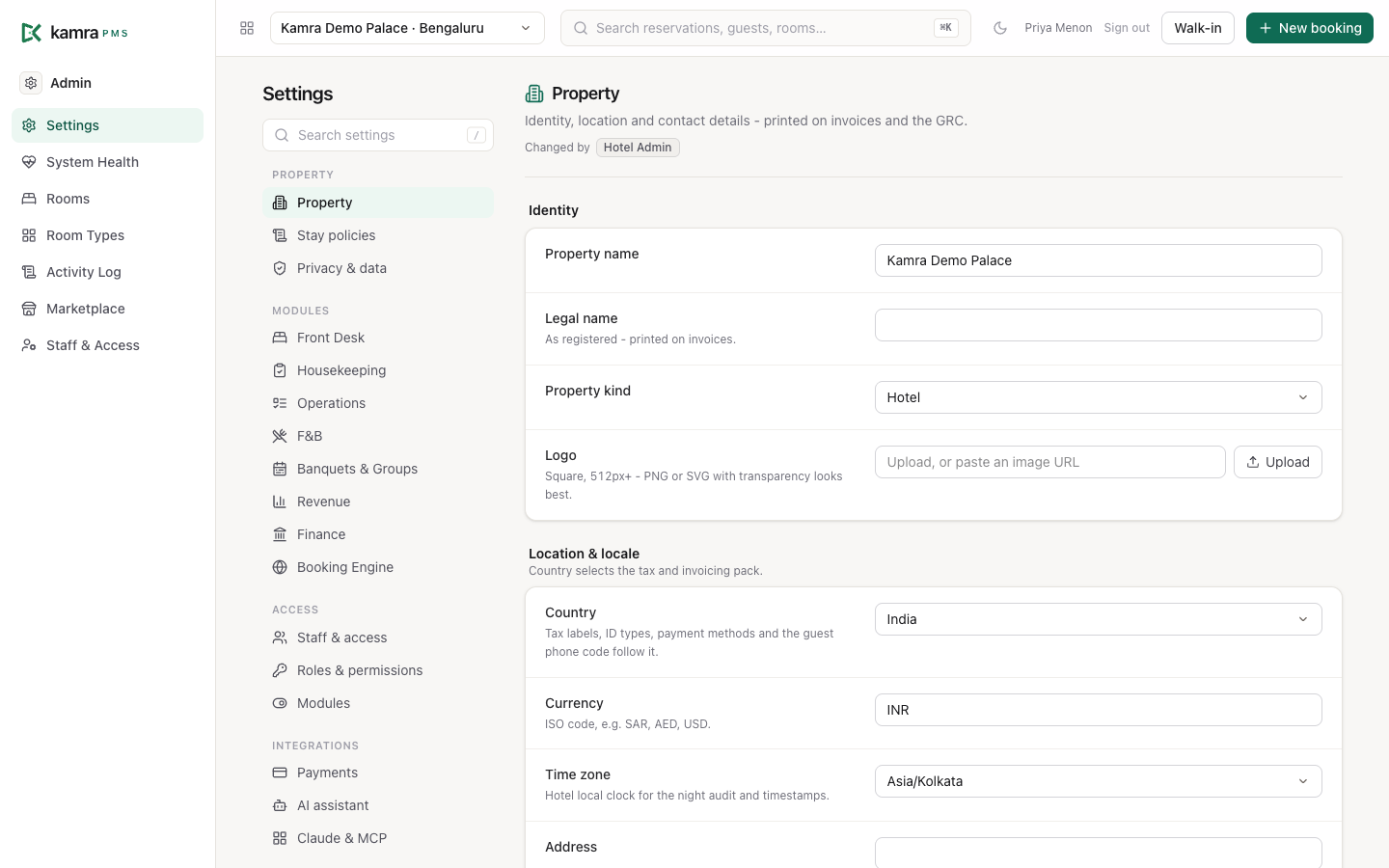Click the Sign out link
Viewport: 1389px width, 868px height.
[1127, 28]
